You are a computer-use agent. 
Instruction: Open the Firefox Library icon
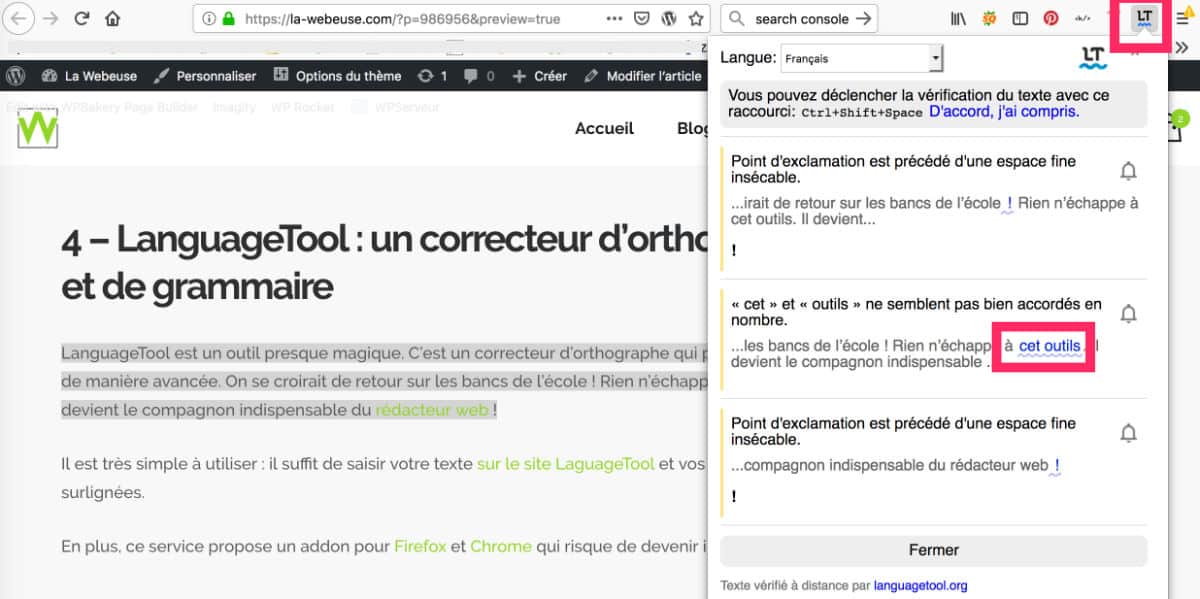(959, 18)
